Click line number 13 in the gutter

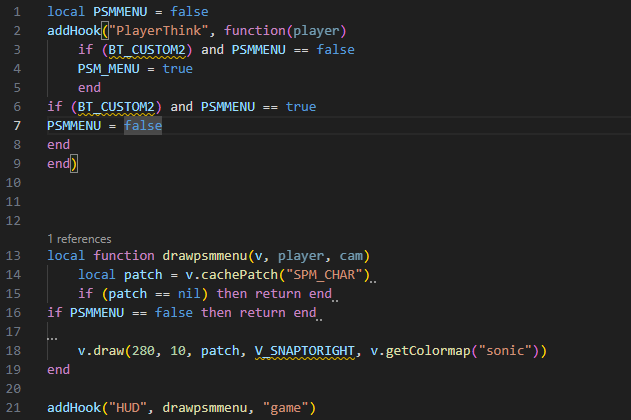click(13, 256)
